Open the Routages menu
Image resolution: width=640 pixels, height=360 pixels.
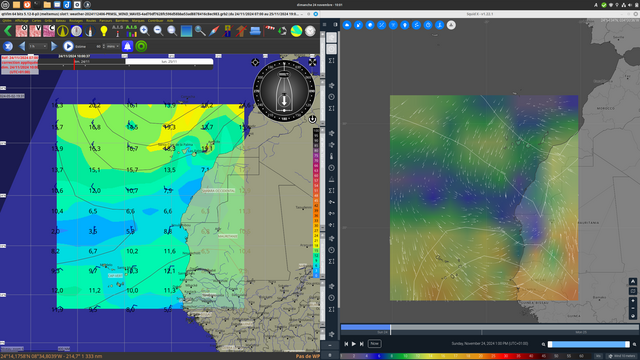click(76, 20)
